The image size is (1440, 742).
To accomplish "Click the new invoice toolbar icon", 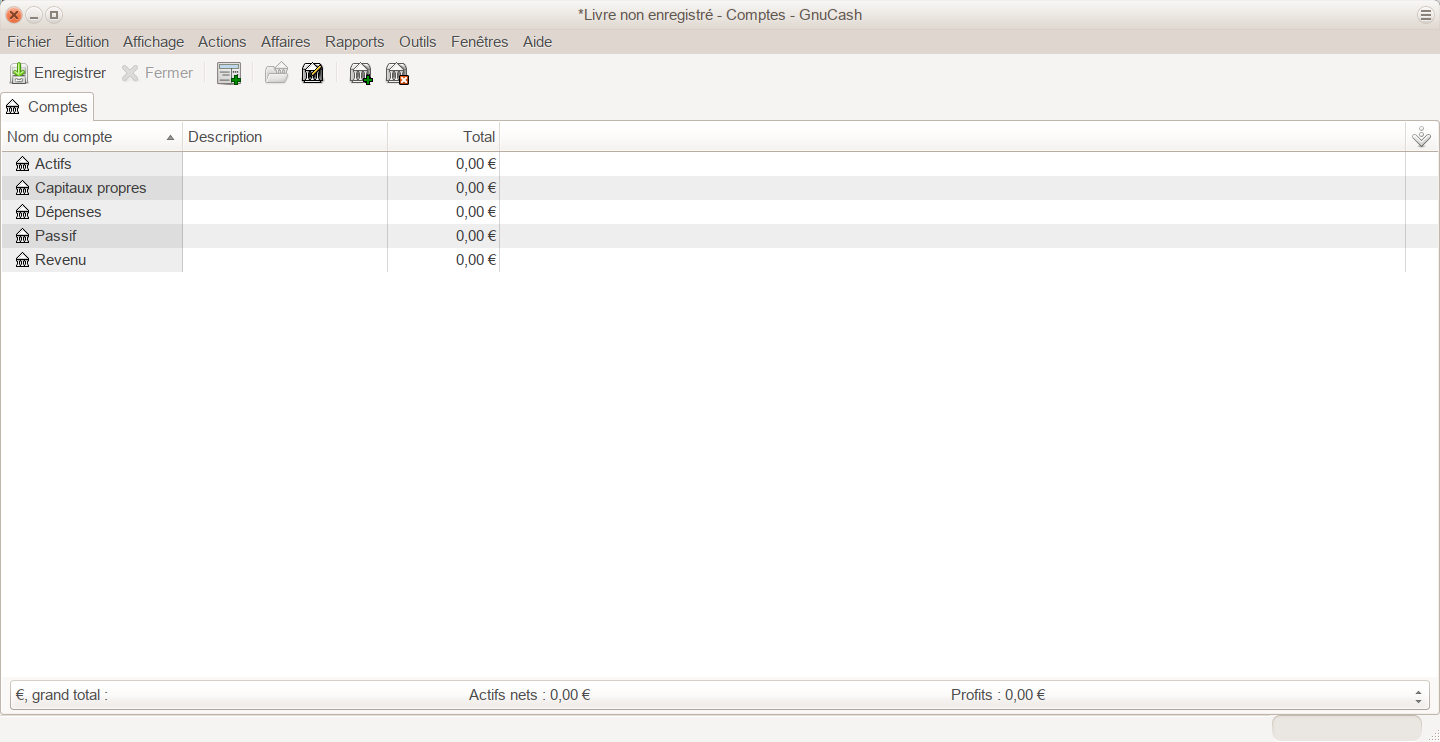I will pos(229,73).
